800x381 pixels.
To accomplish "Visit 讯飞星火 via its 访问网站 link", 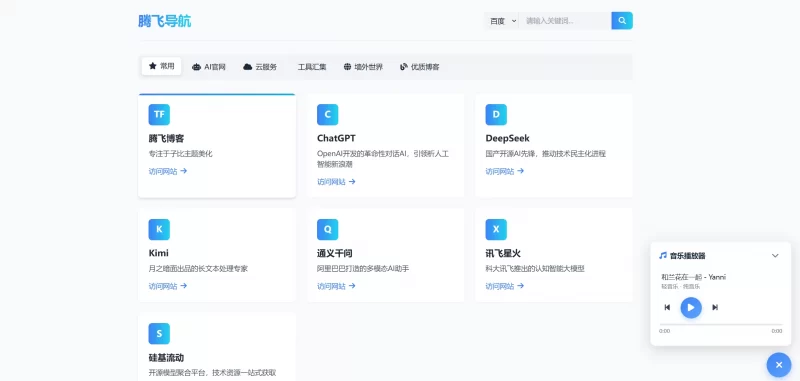I will (x=505, y=286).
